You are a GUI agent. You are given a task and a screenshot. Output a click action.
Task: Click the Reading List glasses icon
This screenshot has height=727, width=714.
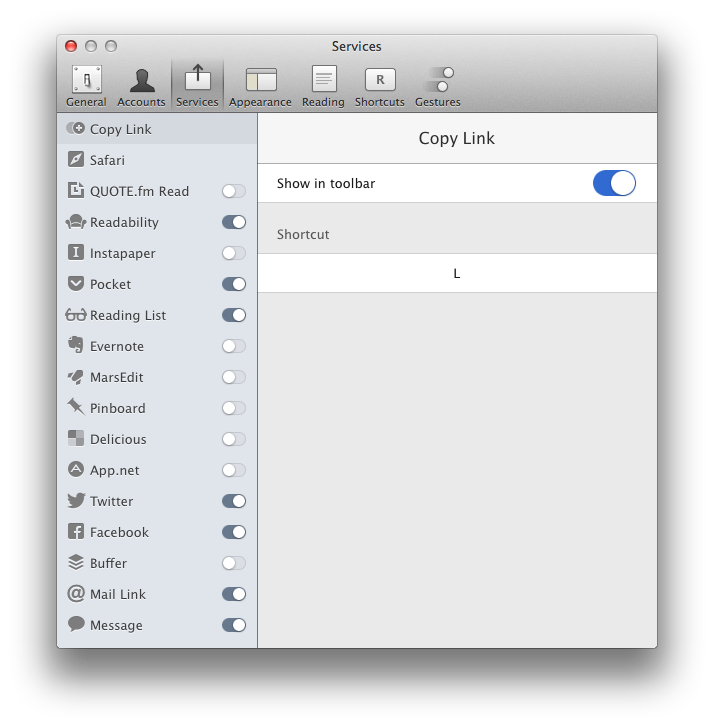pos(76,315)
